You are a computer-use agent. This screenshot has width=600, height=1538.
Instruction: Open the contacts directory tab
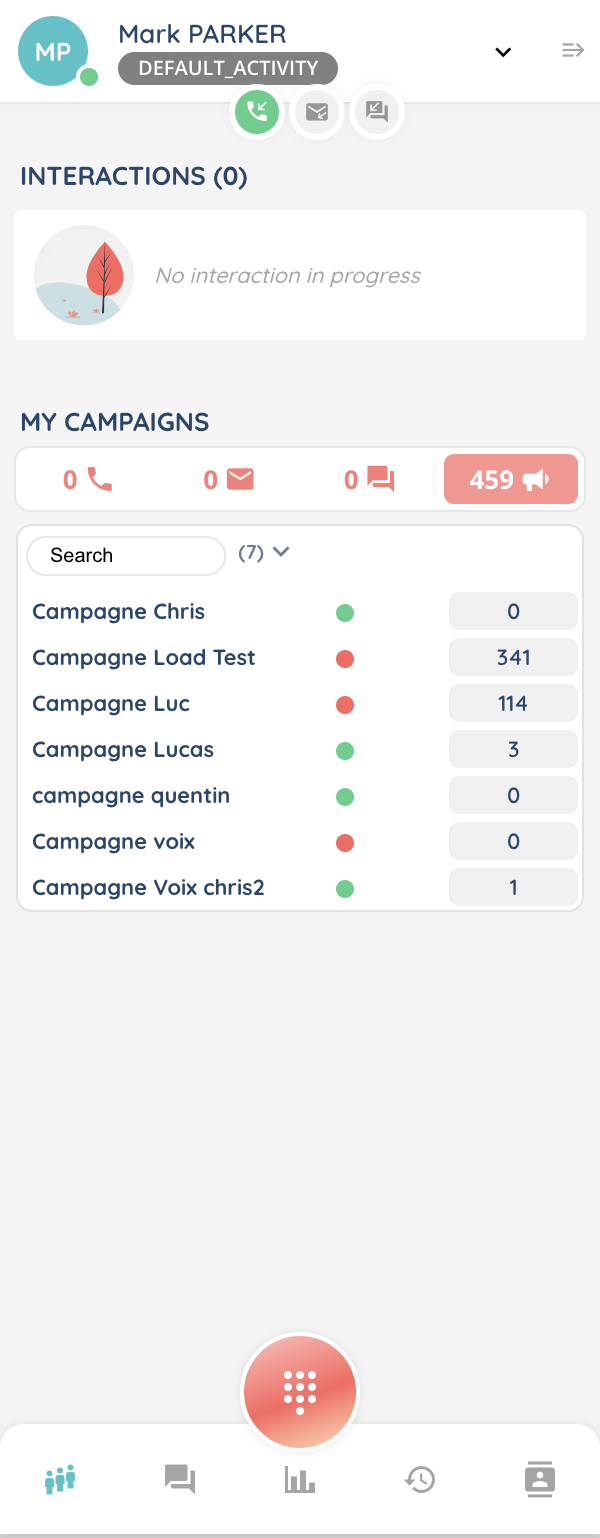tap(540, 1479)
